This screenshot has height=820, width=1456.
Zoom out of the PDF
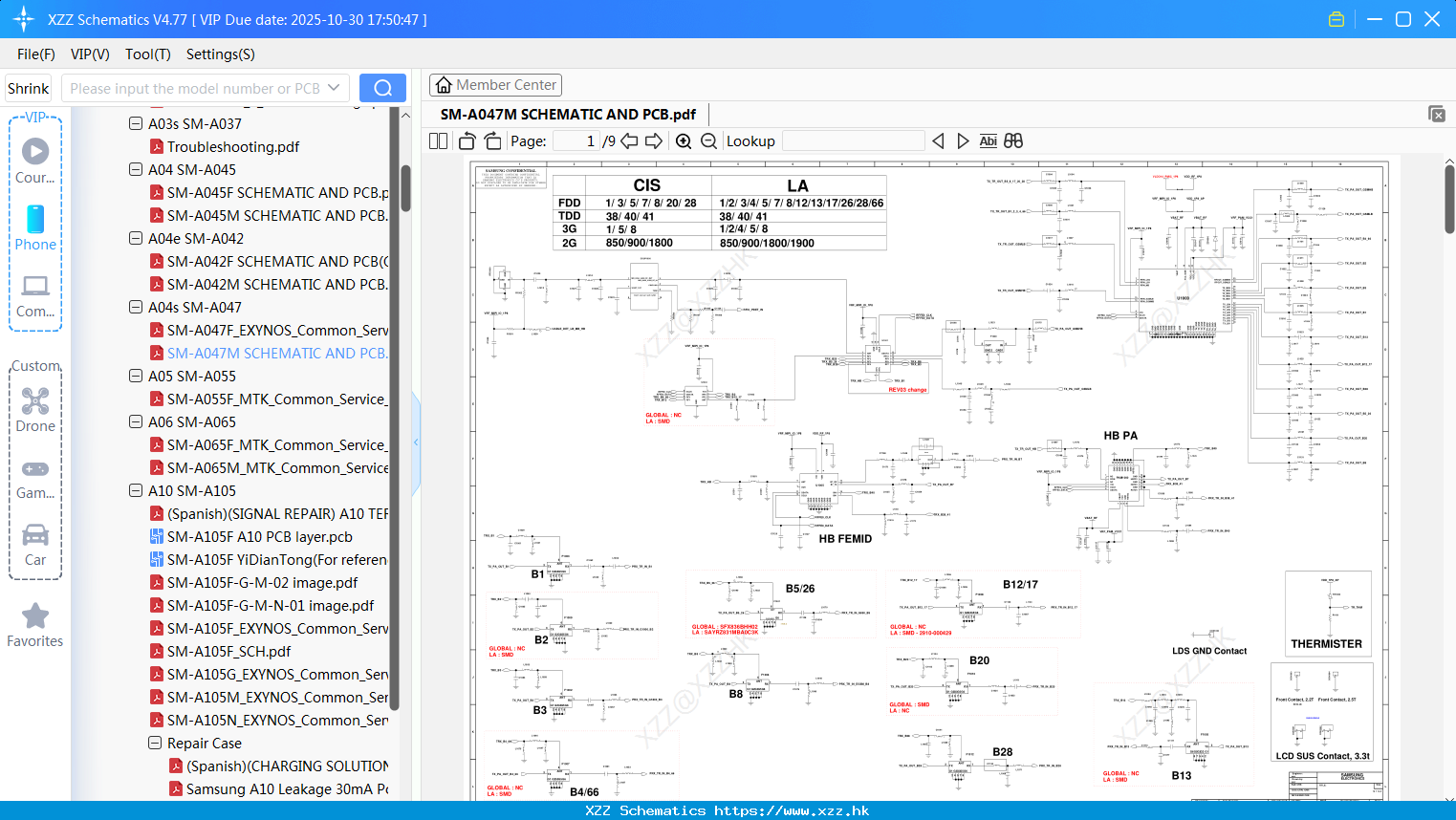708,141
